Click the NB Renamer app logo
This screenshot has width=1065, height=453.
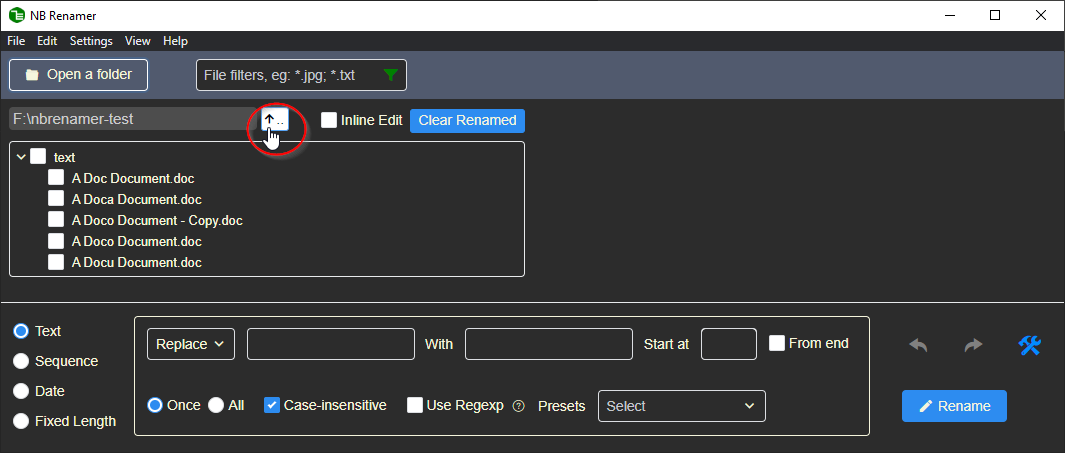point(17,15)
